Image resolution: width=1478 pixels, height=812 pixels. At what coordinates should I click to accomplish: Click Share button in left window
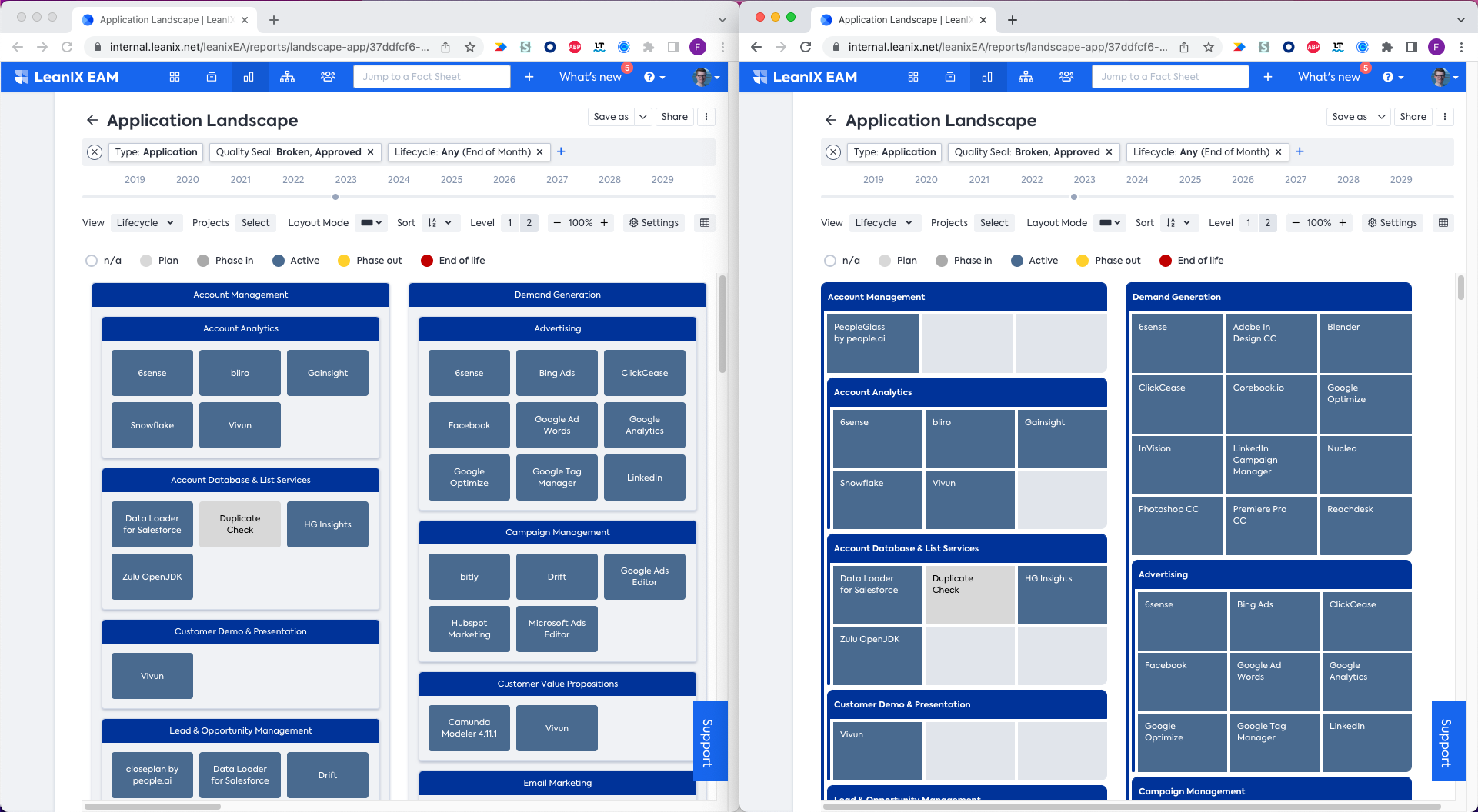(675, 117)
